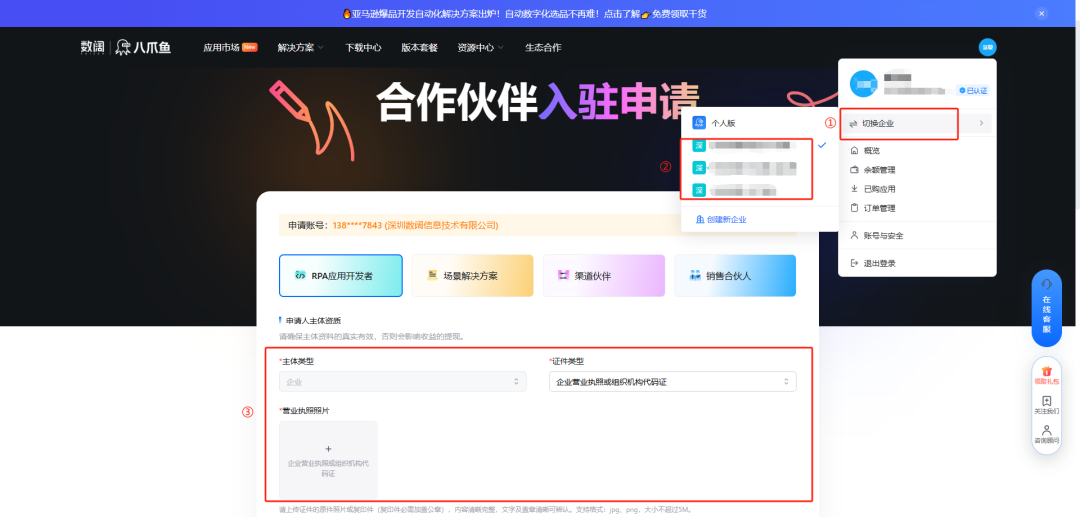Click 关注我们 sidebar button

pyautogui.click(x=1046, y=405)
